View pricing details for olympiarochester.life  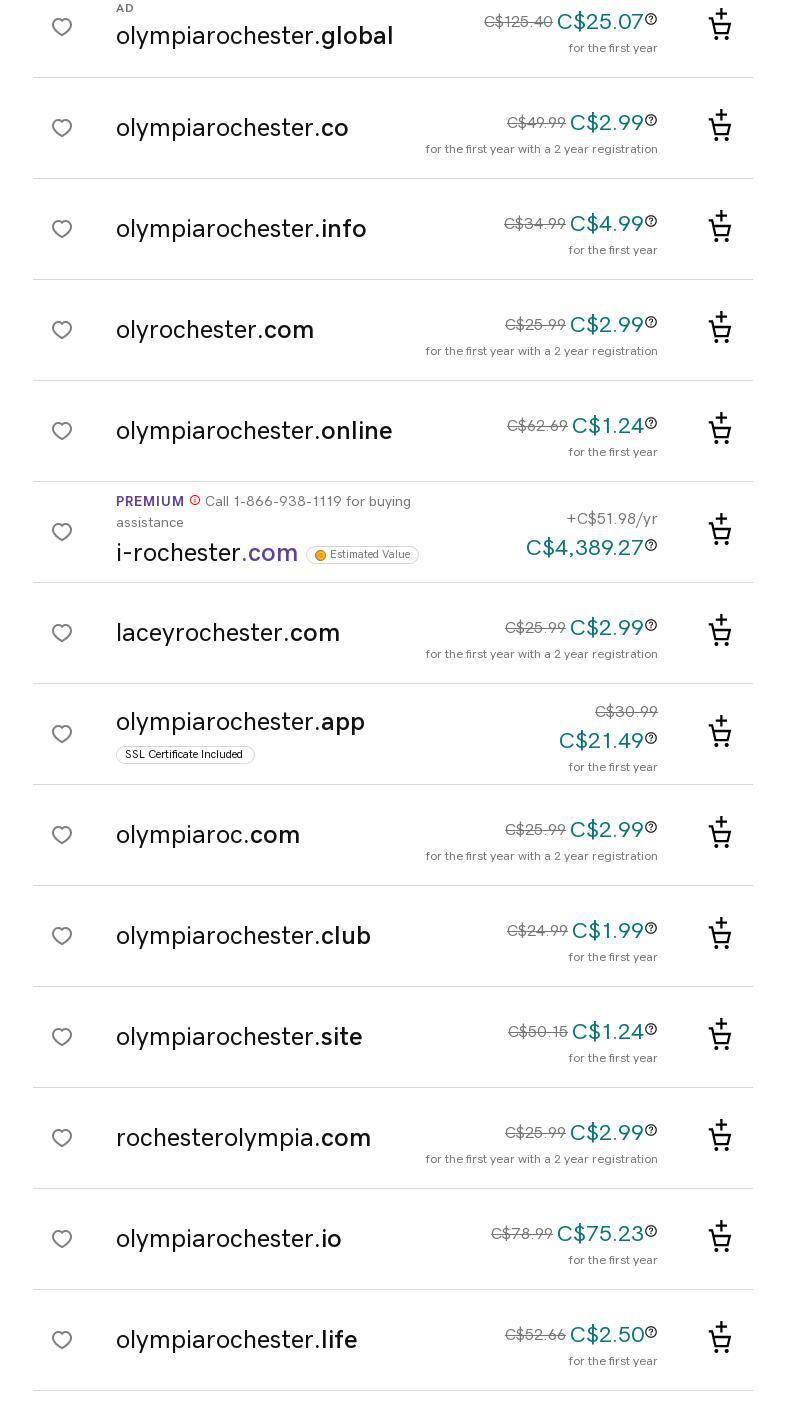(x=651, y=1332)
